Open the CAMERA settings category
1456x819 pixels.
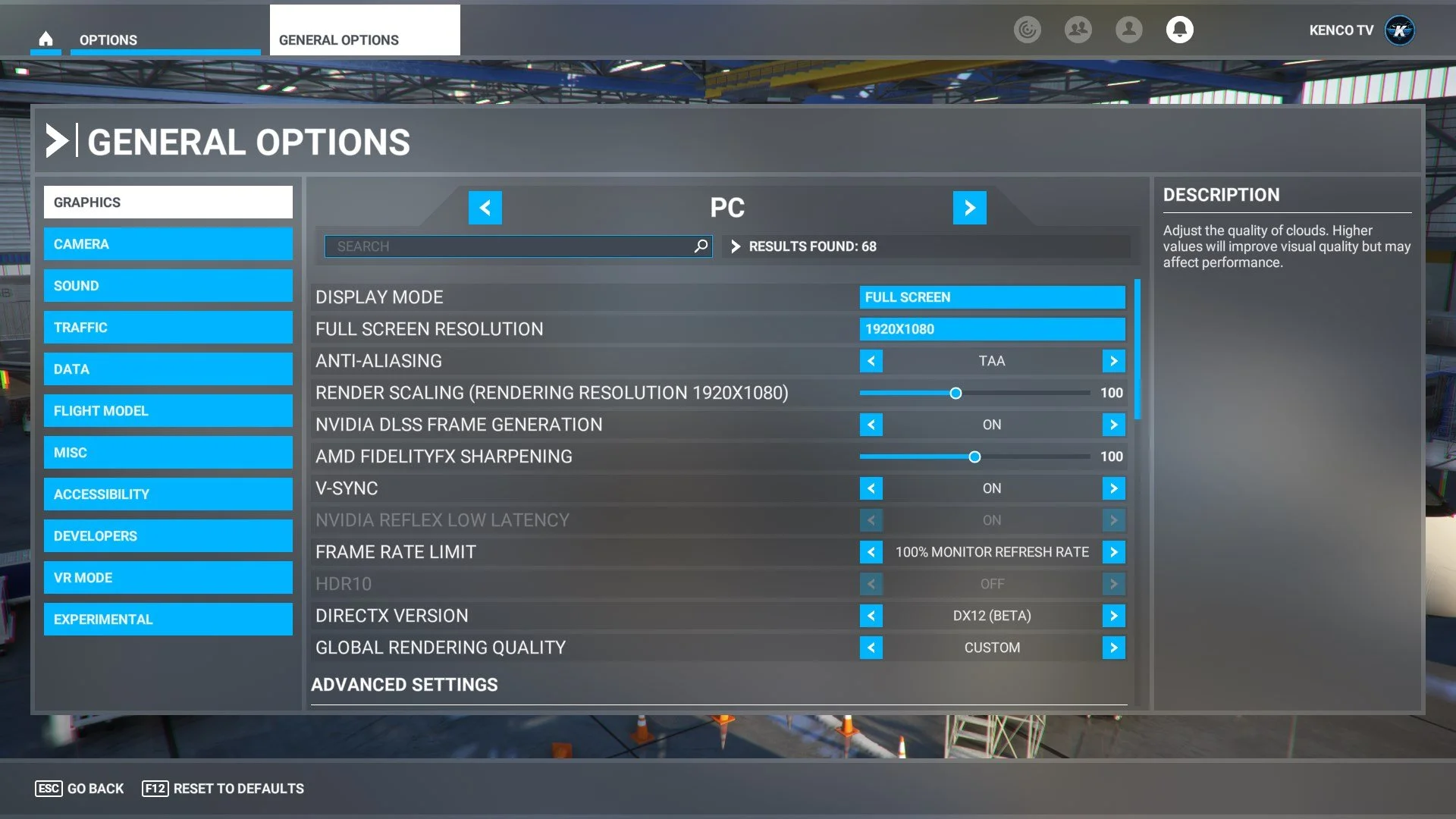coord(168,243)
